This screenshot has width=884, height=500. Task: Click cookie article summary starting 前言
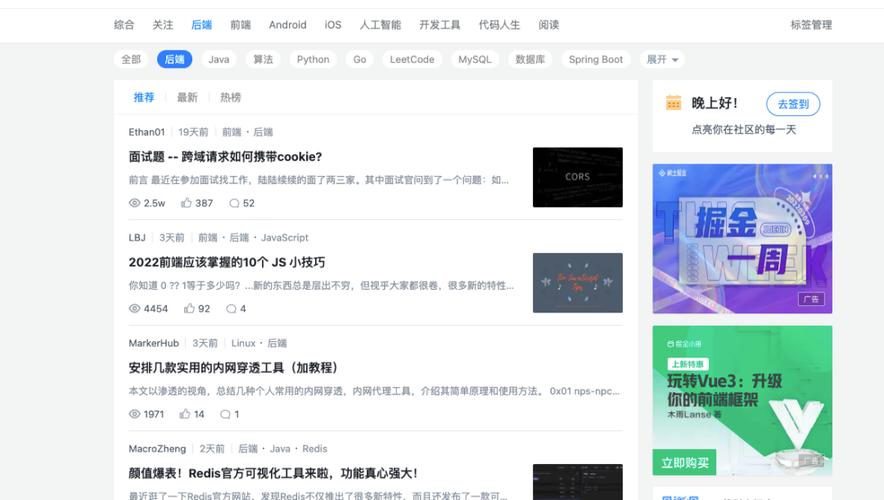click(319, 180)
